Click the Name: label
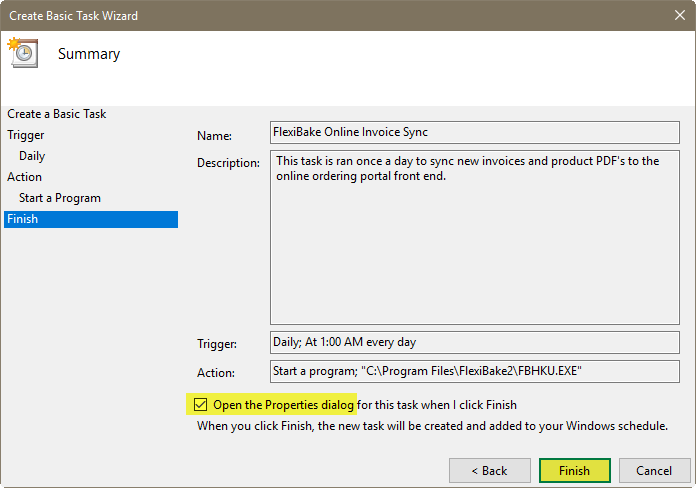This screenshot has height=488, width=696. coord(214,136)
